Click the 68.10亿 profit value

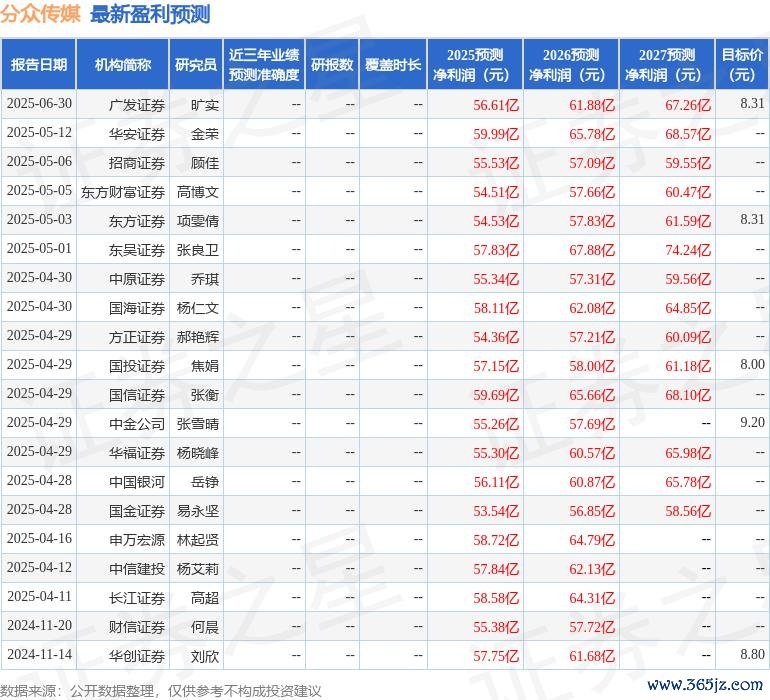pyautogui.click(x=688, y=395)
